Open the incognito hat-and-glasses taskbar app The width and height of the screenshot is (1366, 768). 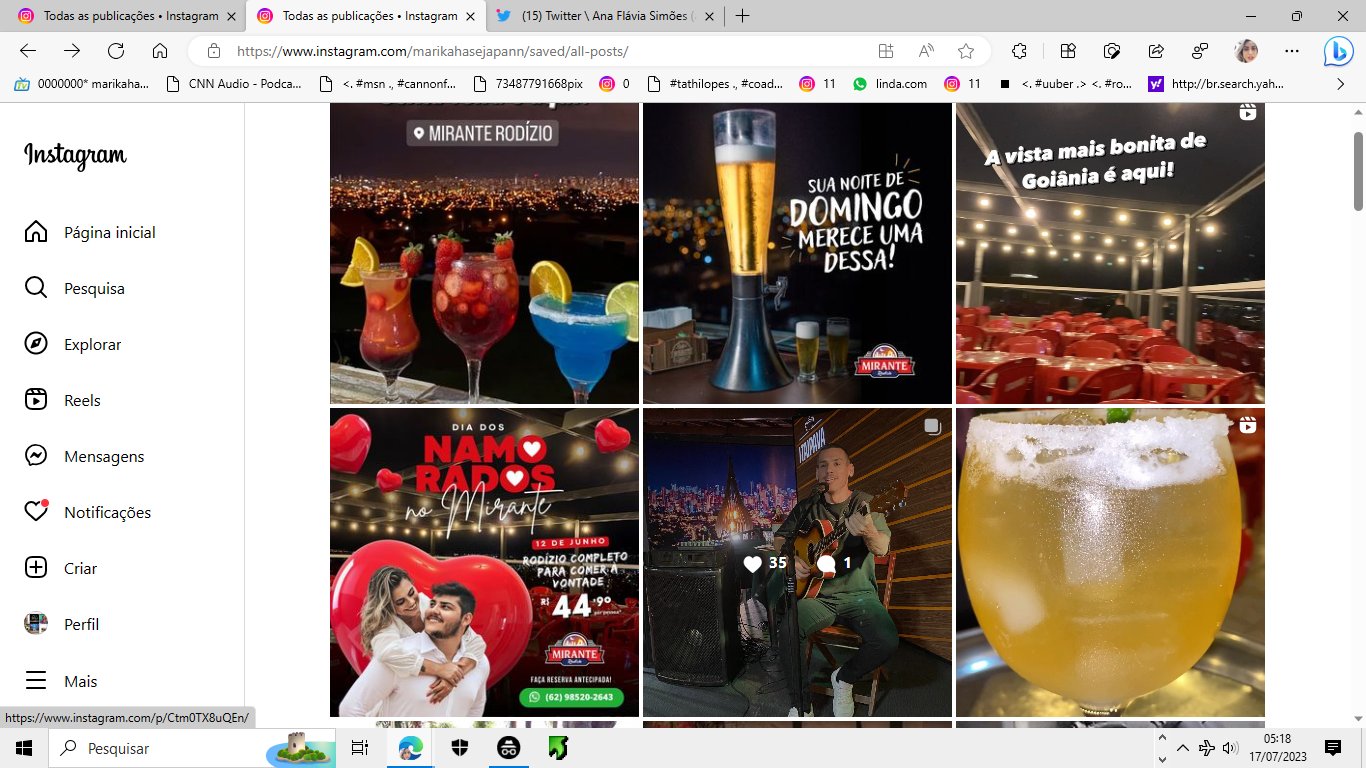click(x=509, y=748)
